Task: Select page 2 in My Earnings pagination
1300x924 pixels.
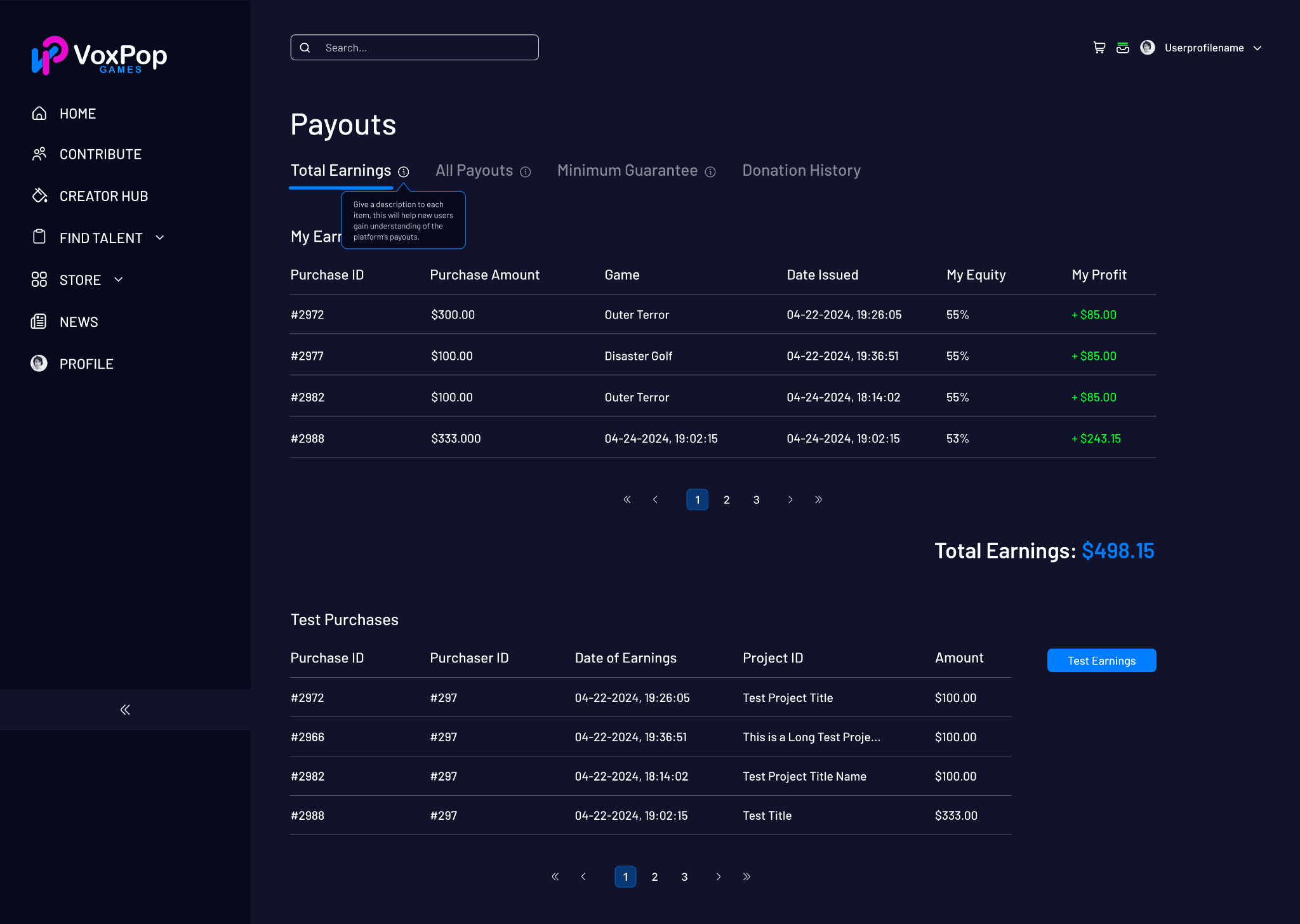Action: tap(727, 499)
